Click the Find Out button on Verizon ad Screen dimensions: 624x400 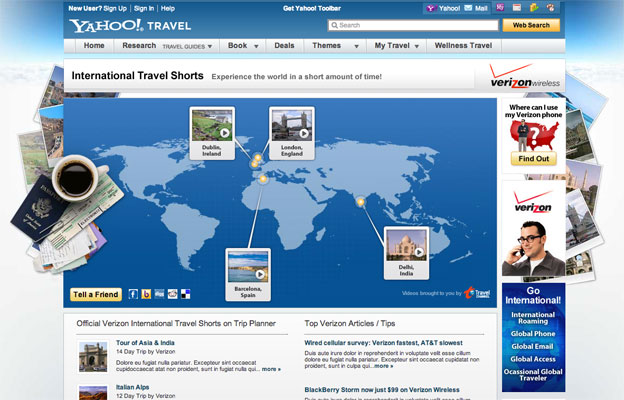click(x=533, y=158)
